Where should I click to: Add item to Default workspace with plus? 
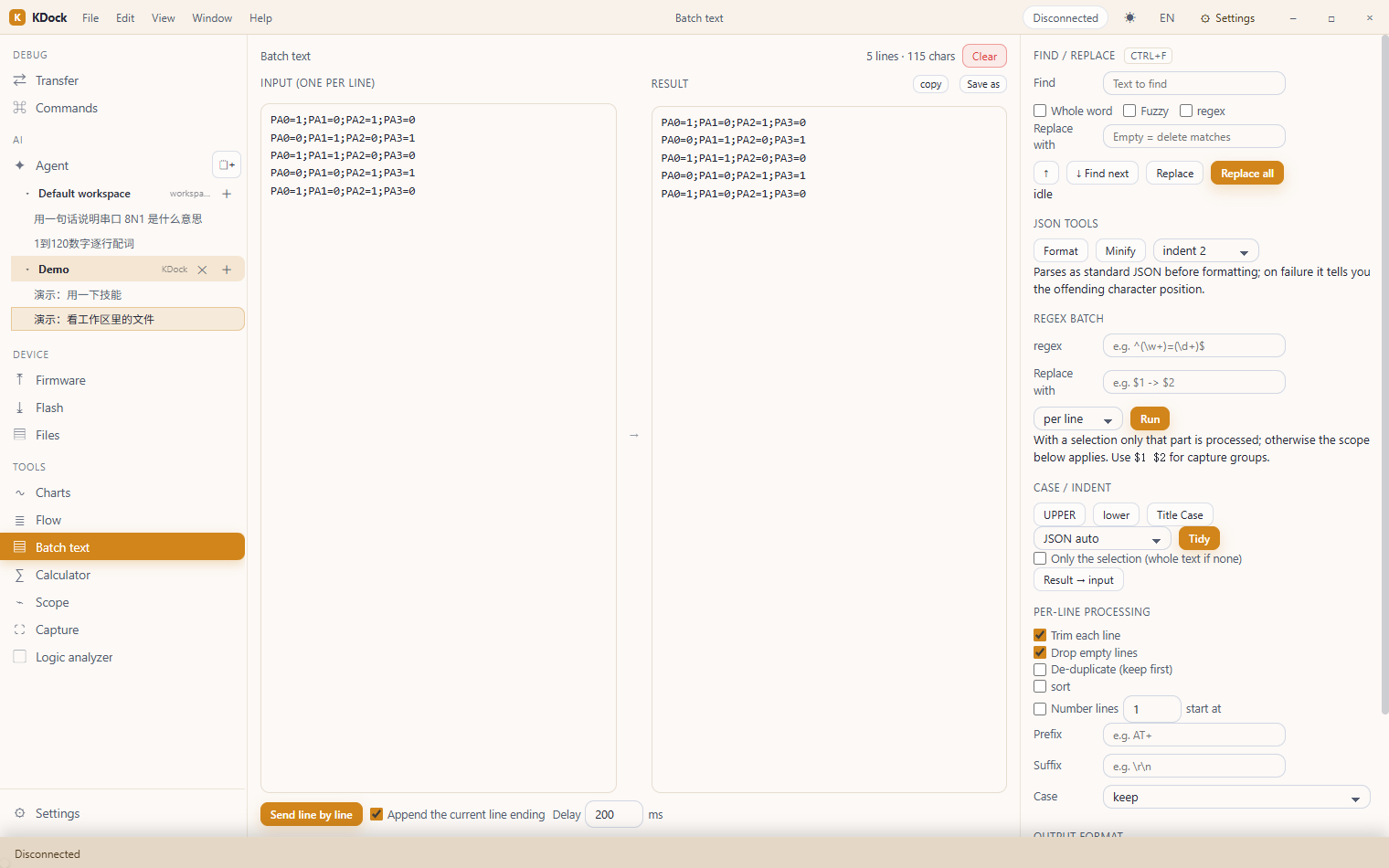227,194
